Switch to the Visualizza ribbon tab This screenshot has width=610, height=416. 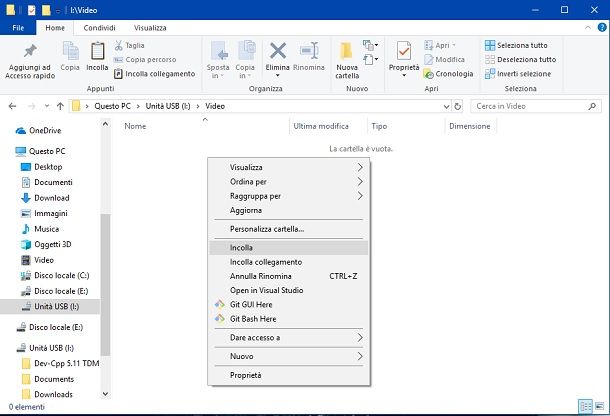[x=150, y=28]
